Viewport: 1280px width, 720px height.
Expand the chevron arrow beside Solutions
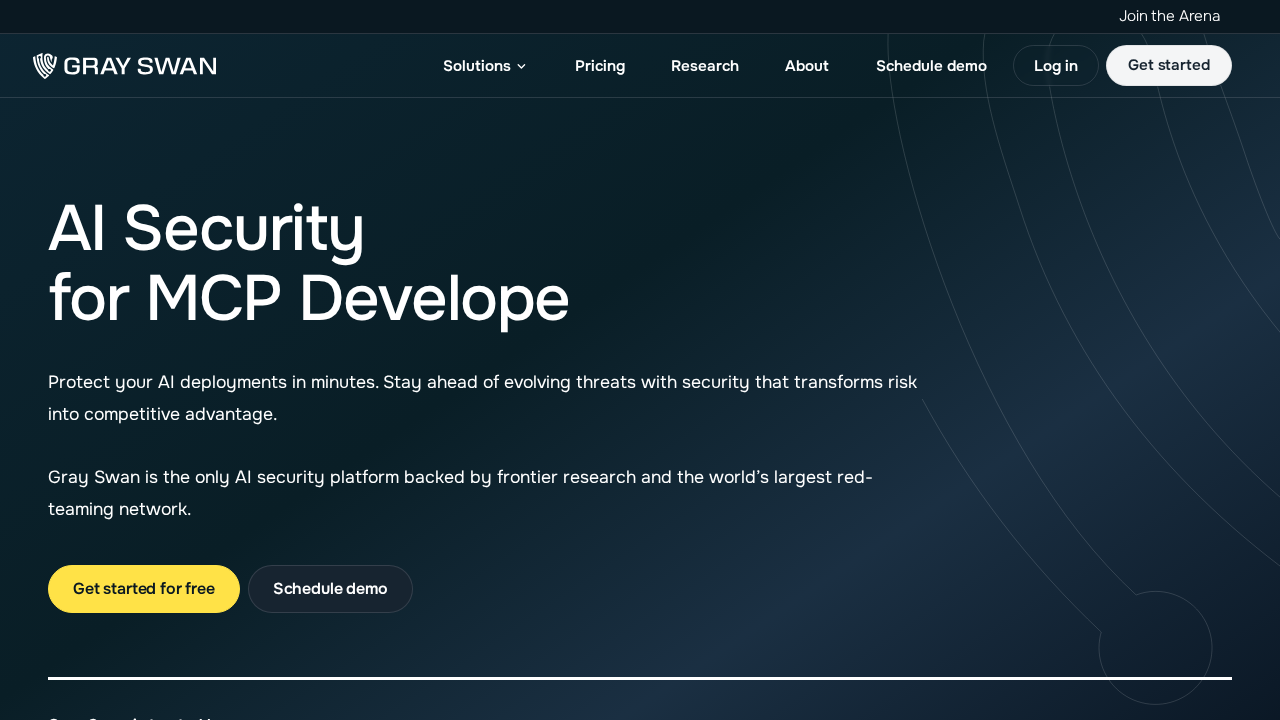click(x=521, y=66)
